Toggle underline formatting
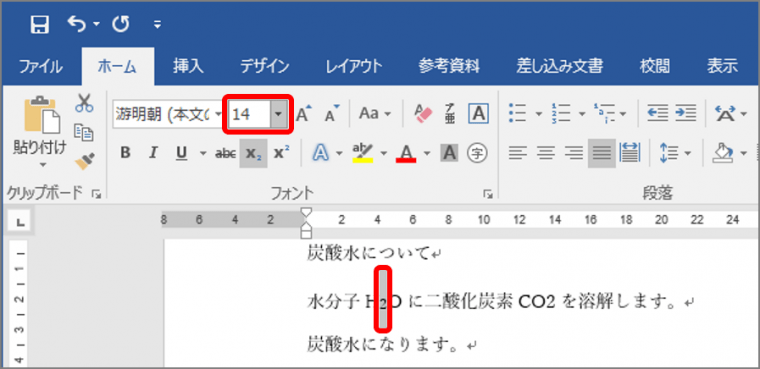760x369 pixels. [x=182, y=153]
